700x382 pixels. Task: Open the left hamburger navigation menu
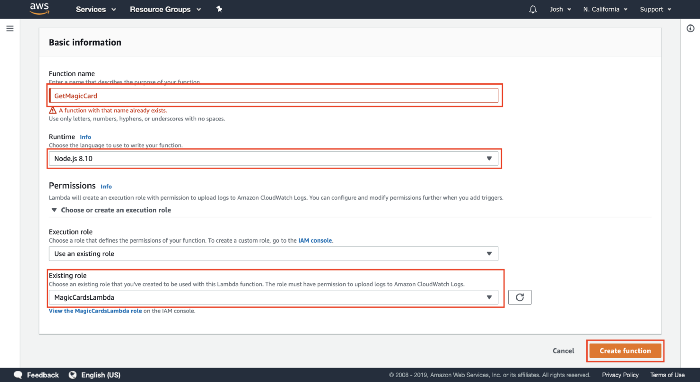tap(10, 29)
